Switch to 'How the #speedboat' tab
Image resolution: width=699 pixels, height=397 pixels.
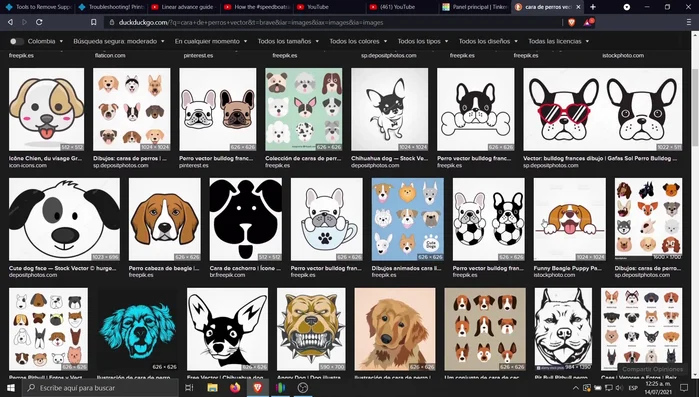pyautogui.click(x=255, y=7)
